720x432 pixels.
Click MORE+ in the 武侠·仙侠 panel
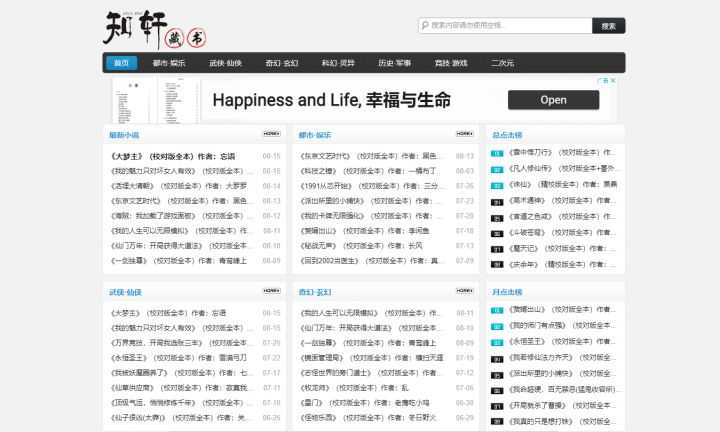coord(271,291)
